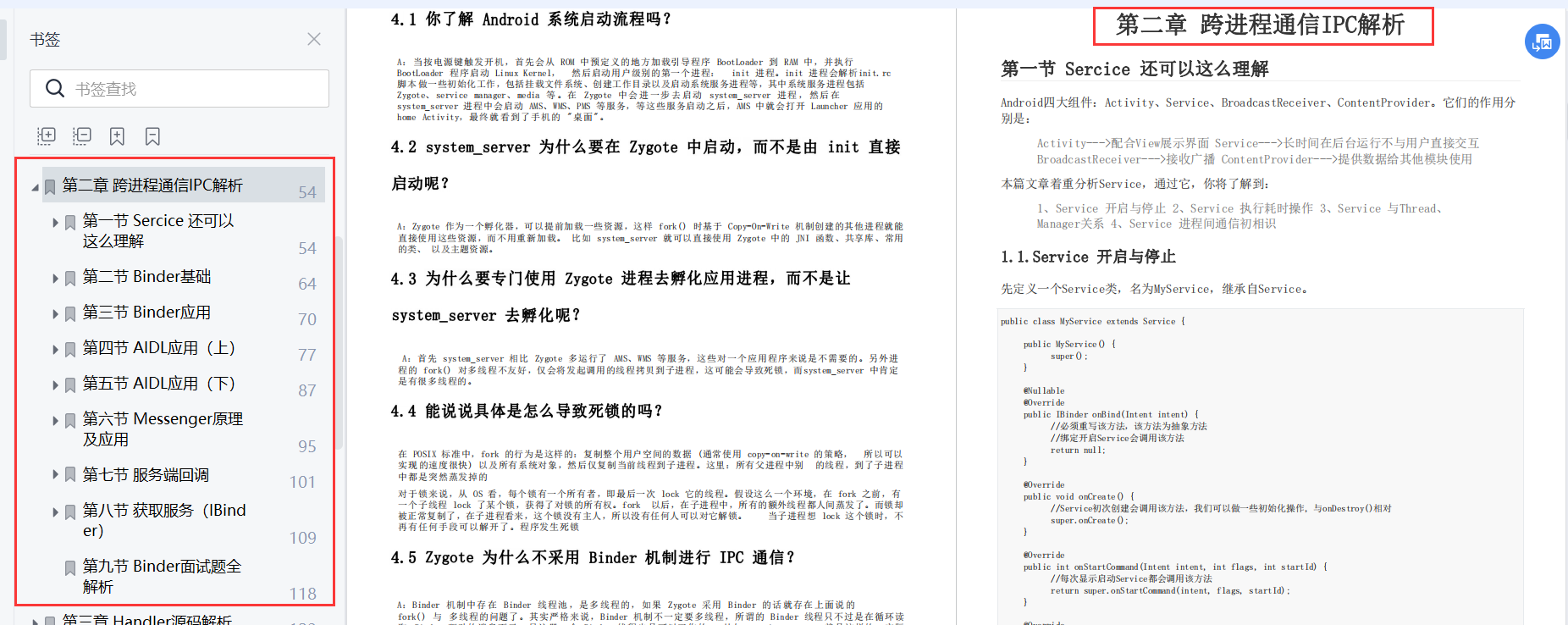Select the 第三章 Handler源码解析 bookmark
This screenshot has width=1568, height=625.
(x=146, y=619)
